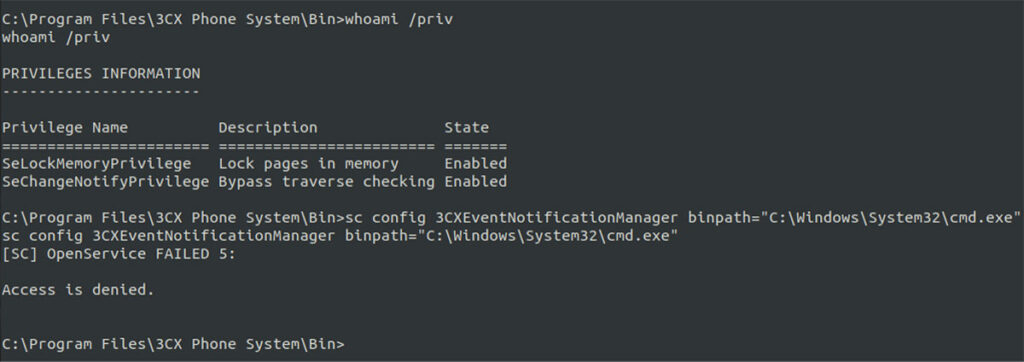
Task: Click the 'Access is denied.' message
Action: coord(78,289)
